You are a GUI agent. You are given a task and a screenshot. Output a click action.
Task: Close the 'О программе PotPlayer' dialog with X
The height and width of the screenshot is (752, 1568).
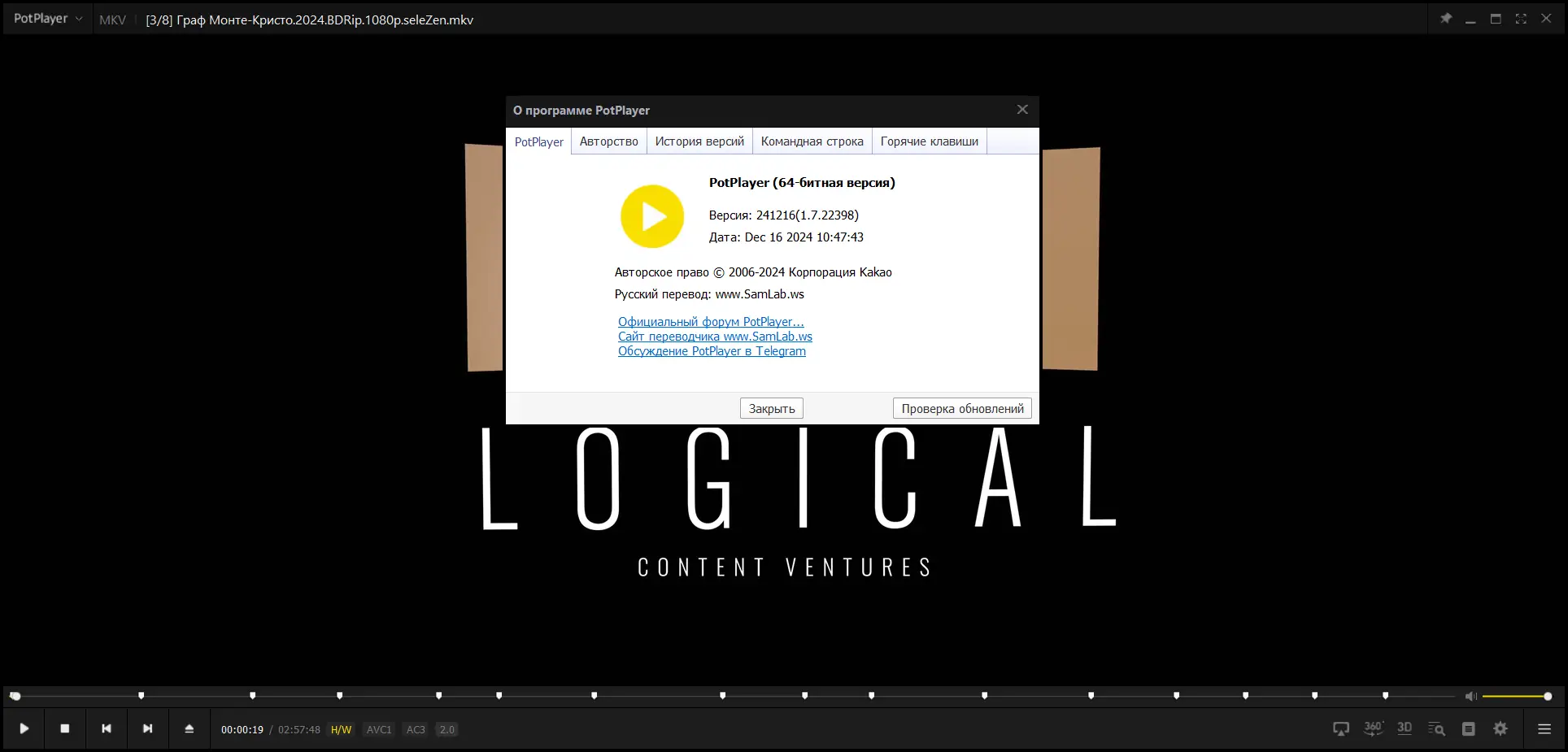point(1022,110)
